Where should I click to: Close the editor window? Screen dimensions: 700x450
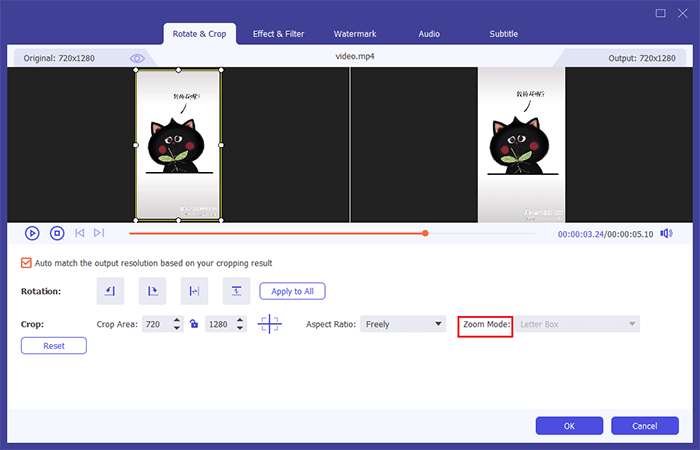(683, 13)
